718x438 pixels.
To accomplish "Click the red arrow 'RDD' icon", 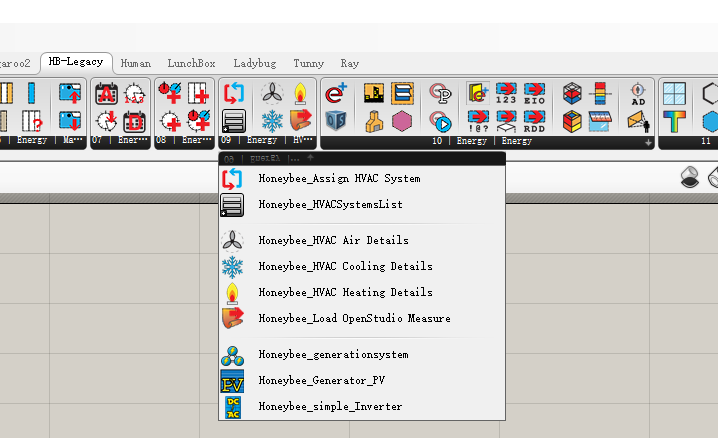I will click(x=534, y=121).
